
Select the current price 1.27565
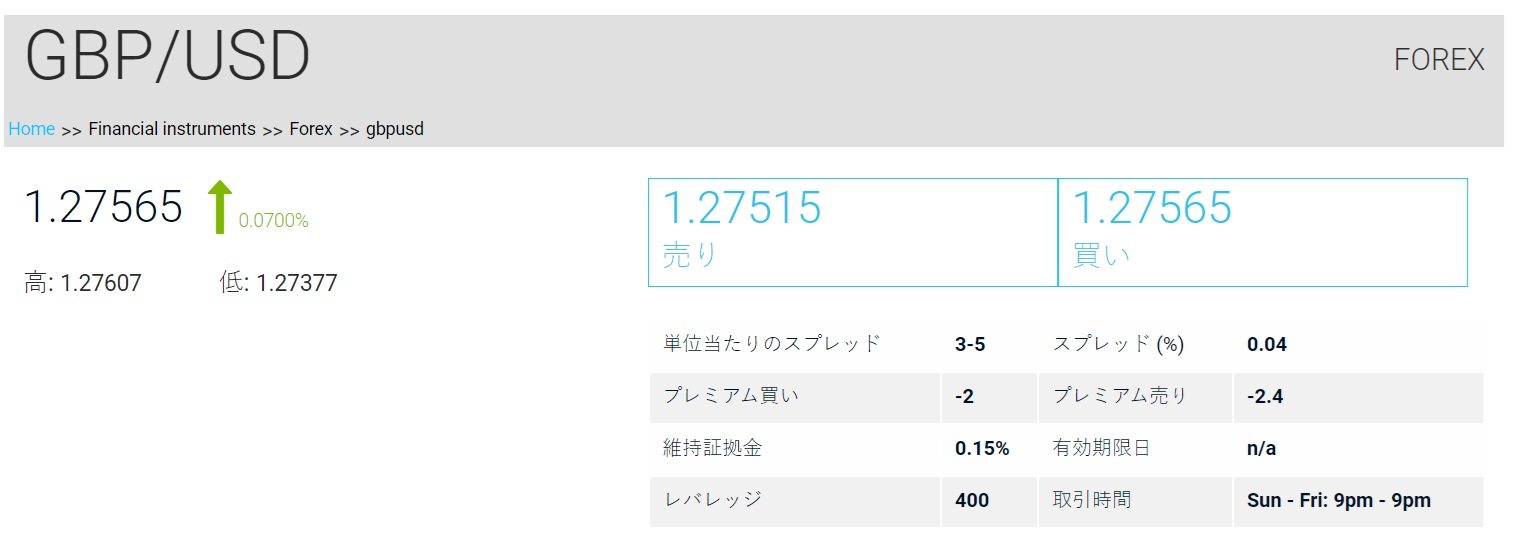point(104,207)
